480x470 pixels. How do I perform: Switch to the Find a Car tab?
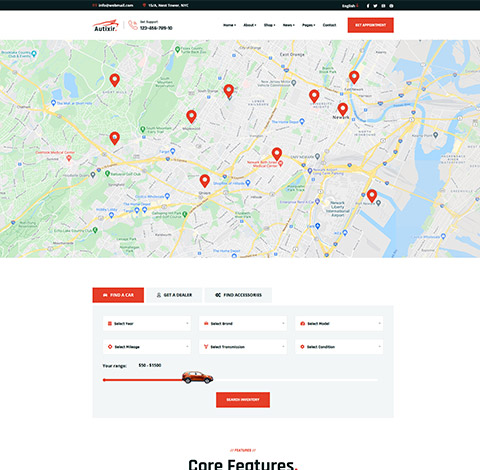(x=118, y=295)
